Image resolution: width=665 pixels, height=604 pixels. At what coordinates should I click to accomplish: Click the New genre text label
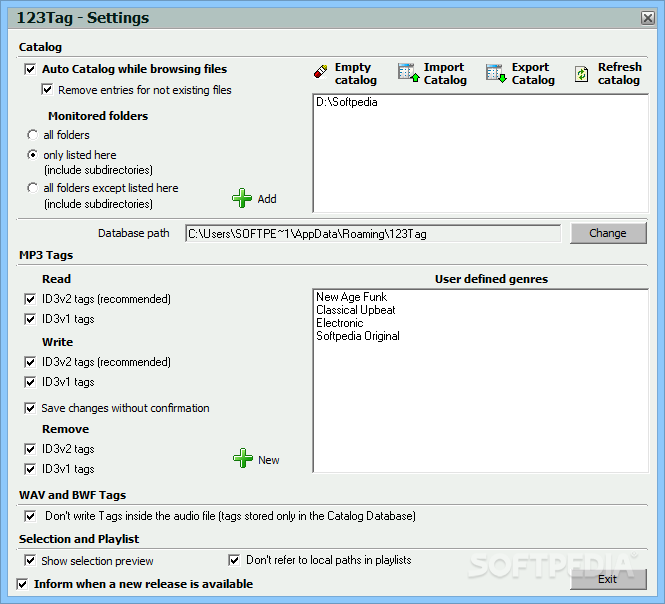pyautogui.click(x=268, y=460)
